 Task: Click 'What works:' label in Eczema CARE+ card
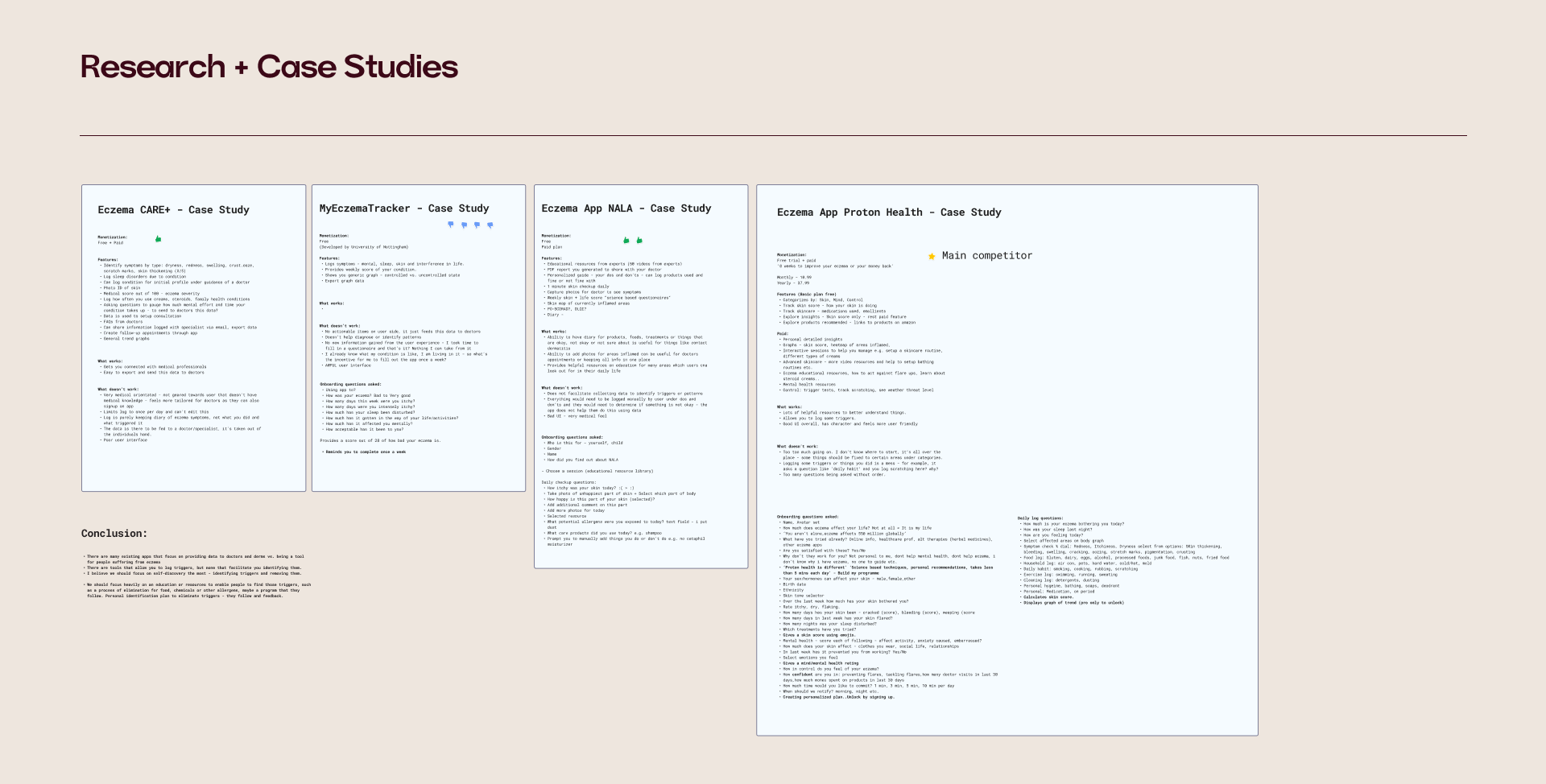(110, 361)
